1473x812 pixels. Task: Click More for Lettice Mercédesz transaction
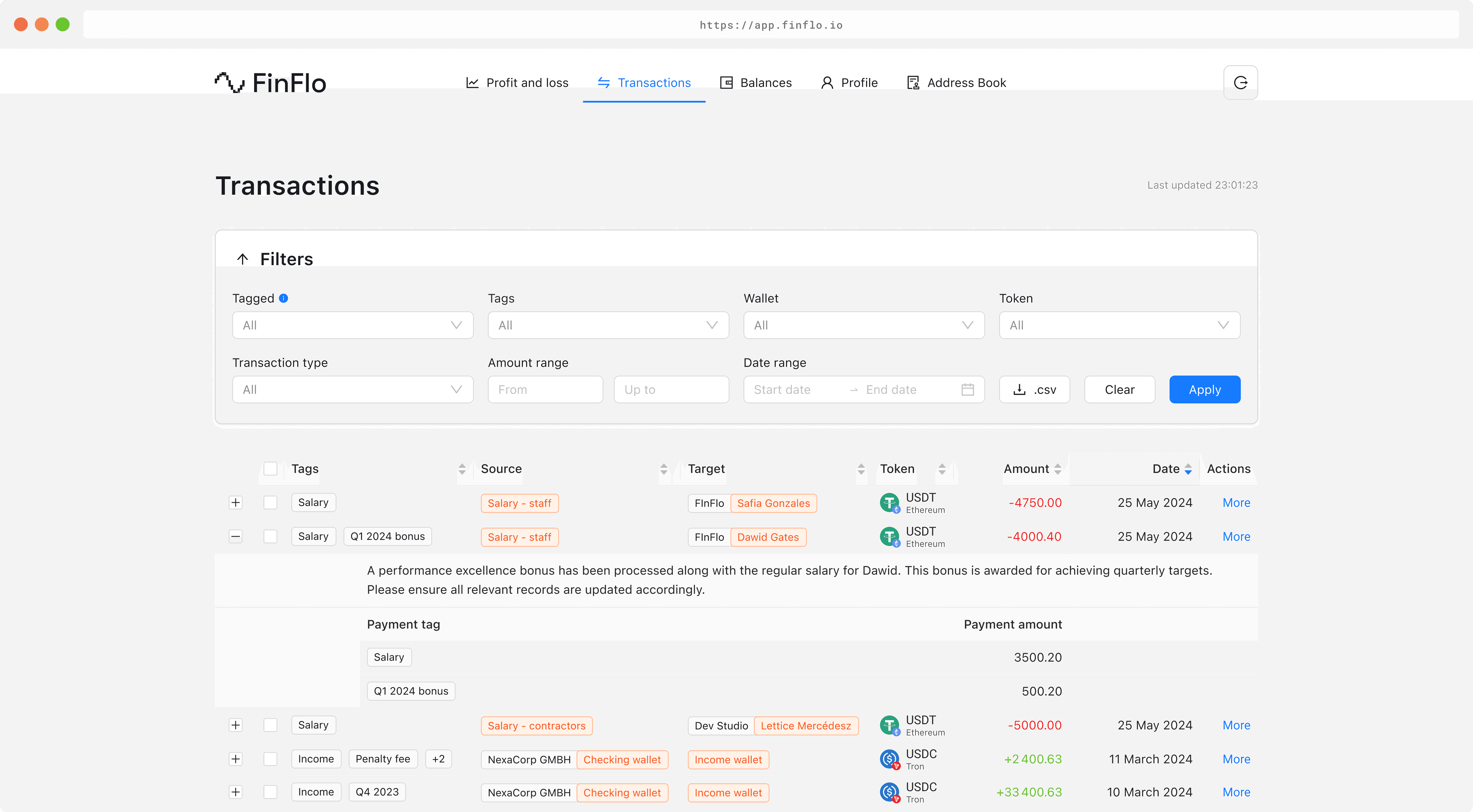click(x=1236, y=725)
